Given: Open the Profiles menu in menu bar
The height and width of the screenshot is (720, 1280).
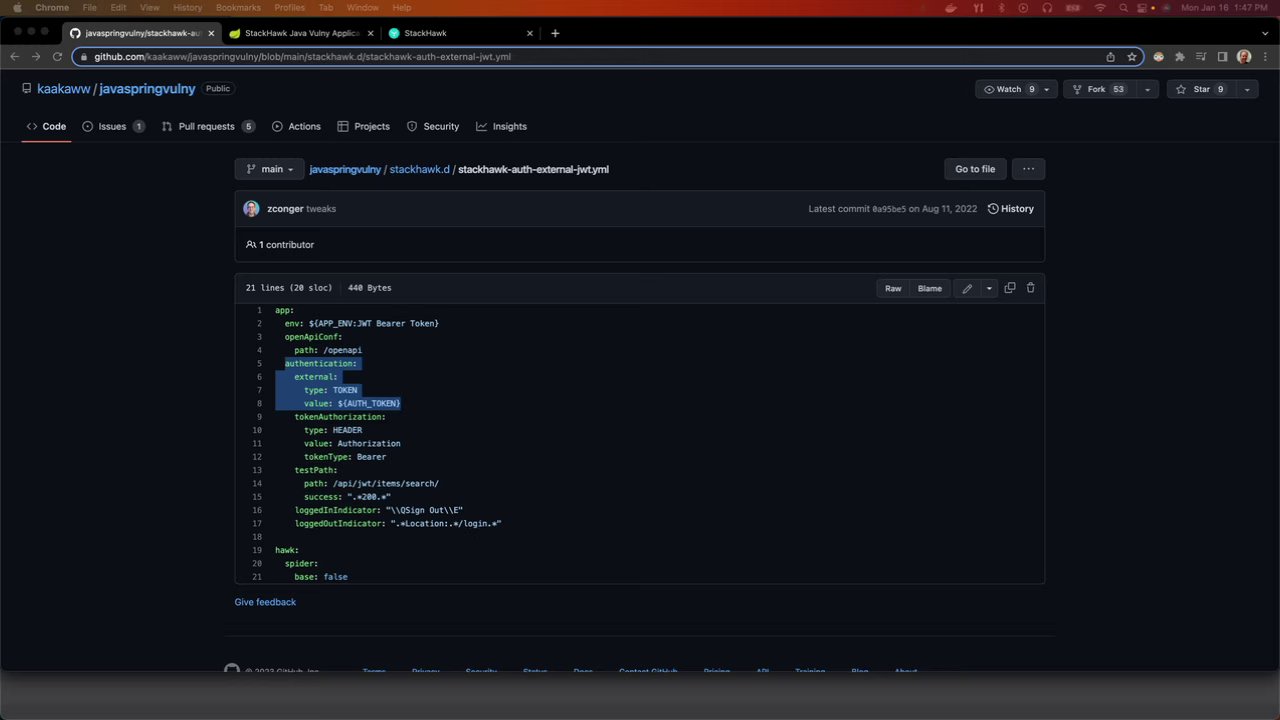Looking at the screenshot, I should (x=289, y=8).
